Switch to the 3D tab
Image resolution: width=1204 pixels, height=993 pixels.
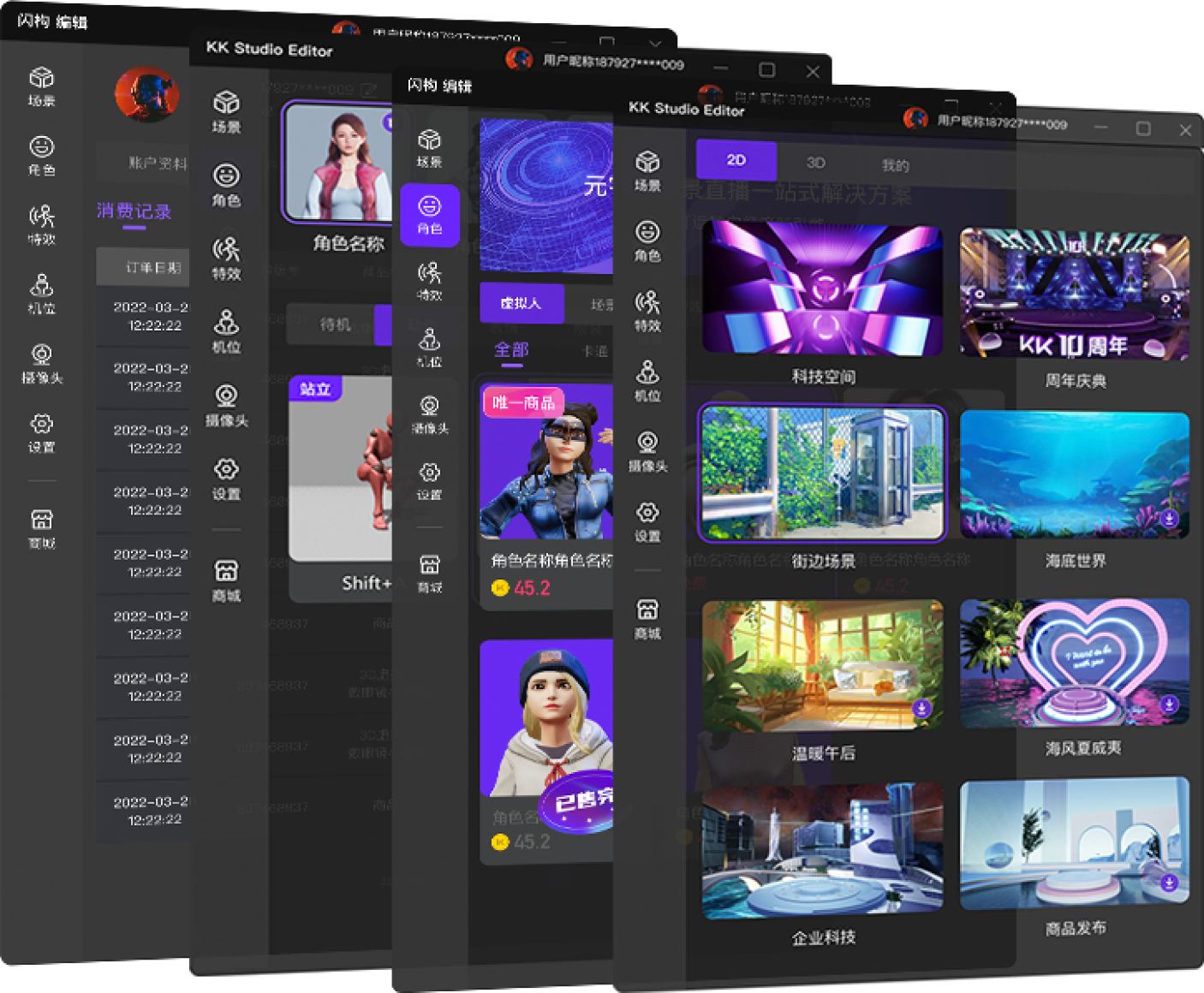[815, 163]
